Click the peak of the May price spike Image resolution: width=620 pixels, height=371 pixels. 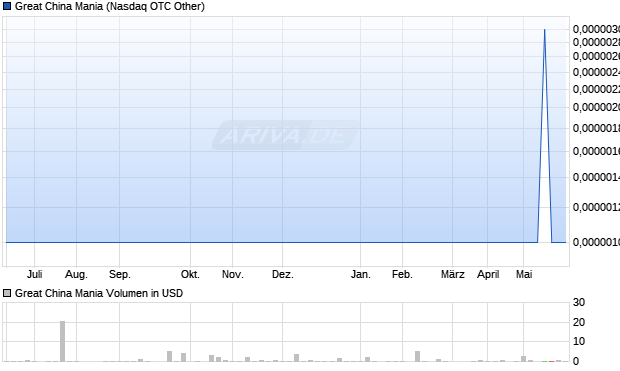544,30
